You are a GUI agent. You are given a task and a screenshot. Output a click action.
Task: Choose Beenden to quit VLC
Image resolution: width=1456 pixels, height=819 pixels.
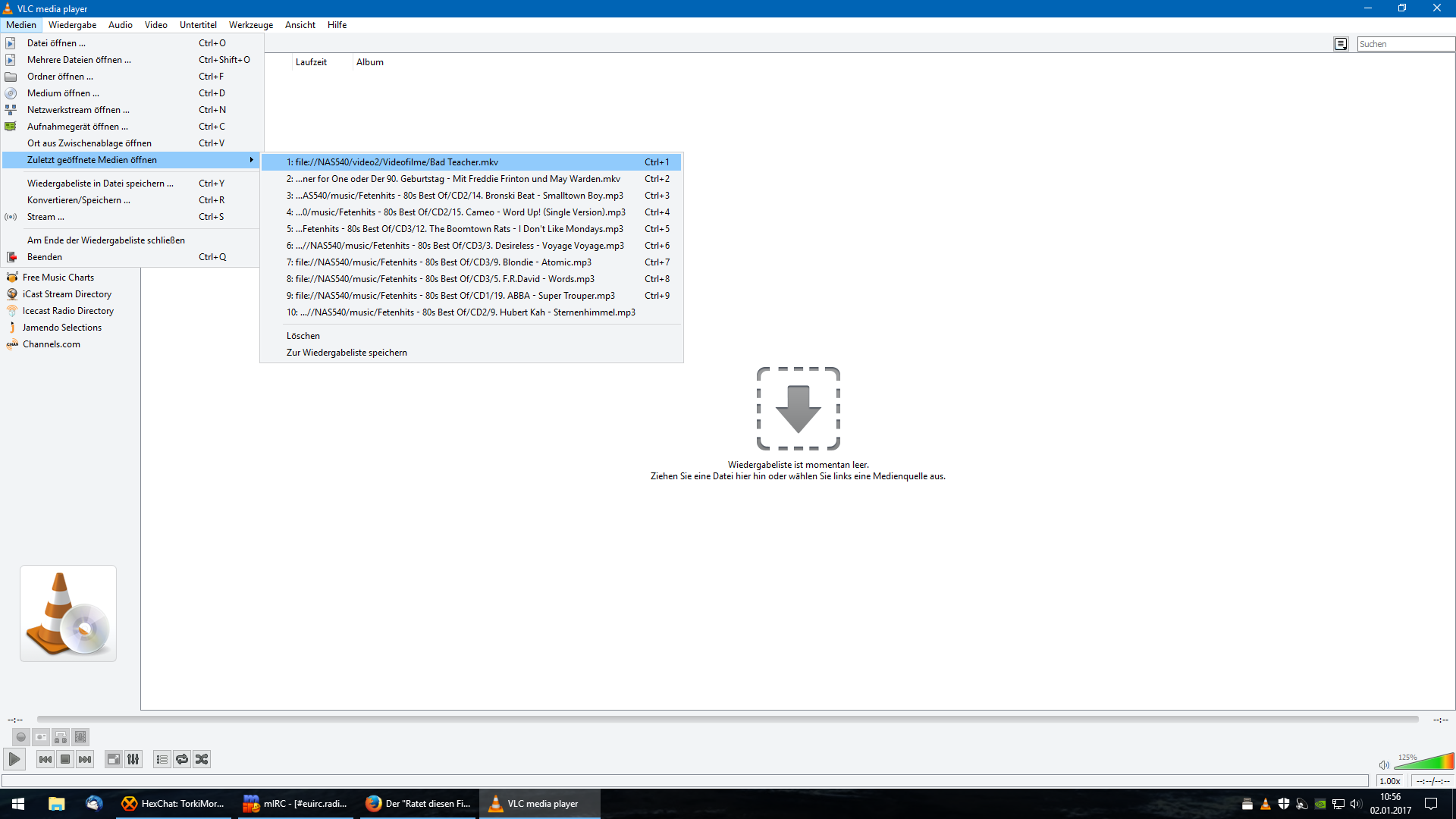[132, 257]
